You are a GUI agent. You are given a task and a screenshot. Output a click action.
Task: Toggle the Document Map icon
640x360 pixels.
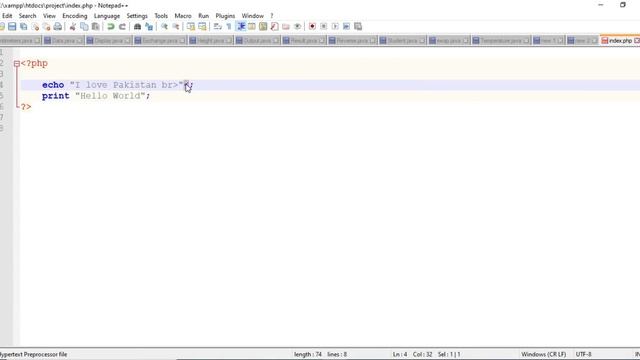tap(263, 27)
